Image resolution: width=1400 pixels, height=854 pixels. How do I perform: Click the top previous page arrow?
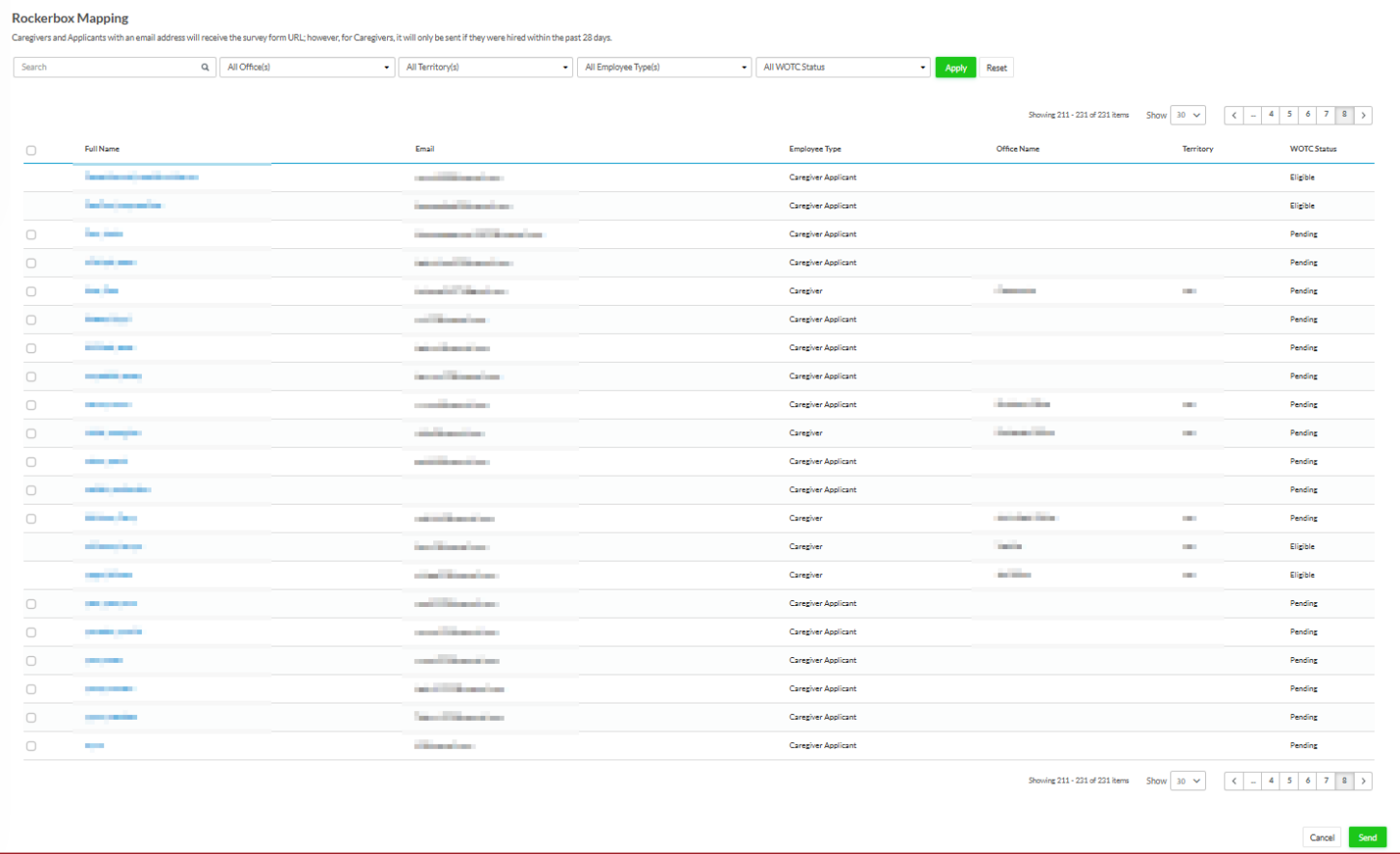pyautogui.click(x=1234, y=114)
